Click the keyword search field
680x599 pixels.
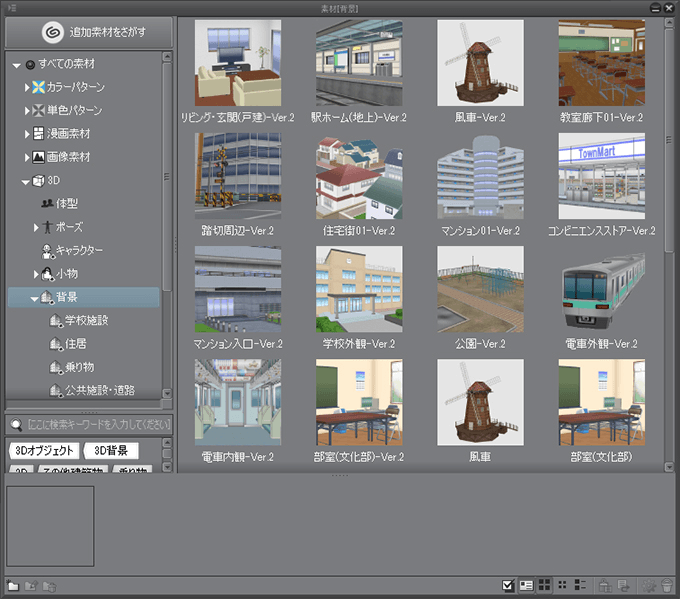tap(96, 424)
